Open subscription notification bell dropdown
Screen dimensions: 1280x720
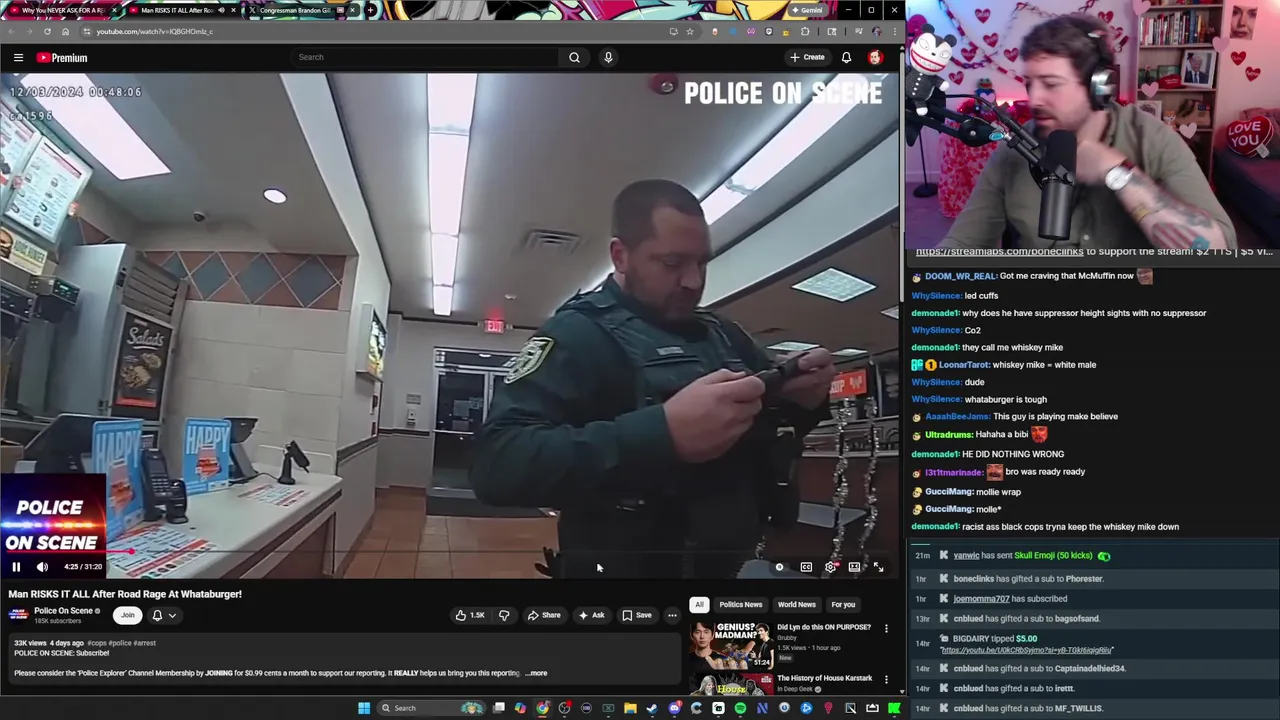pos(163,615)
